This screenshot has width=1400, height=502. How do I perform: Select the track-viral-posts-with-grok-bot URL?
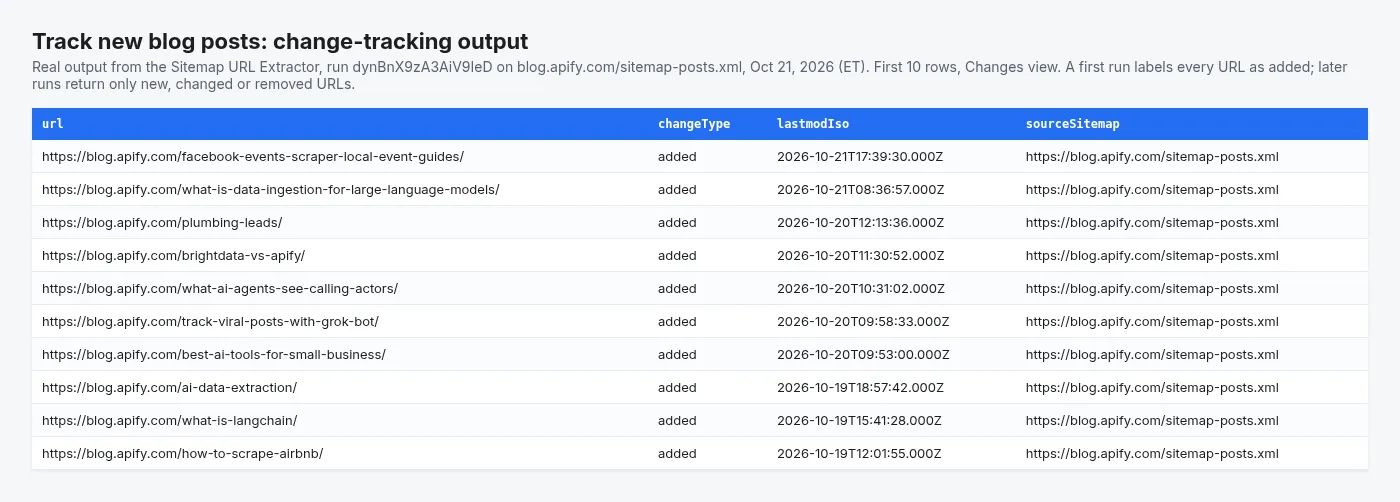(x=211, y=322)
